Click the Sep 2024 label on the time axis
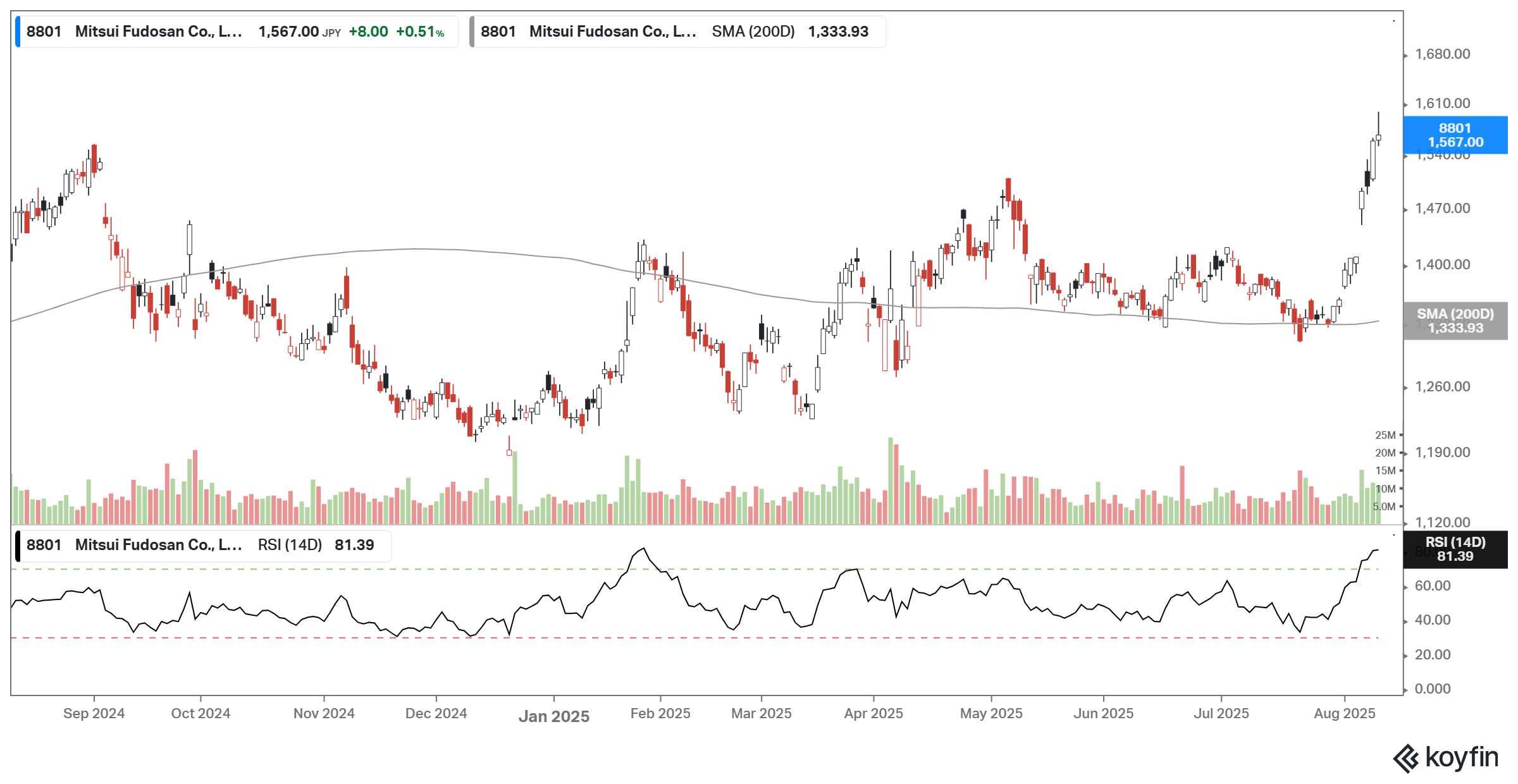 [94, 714]
